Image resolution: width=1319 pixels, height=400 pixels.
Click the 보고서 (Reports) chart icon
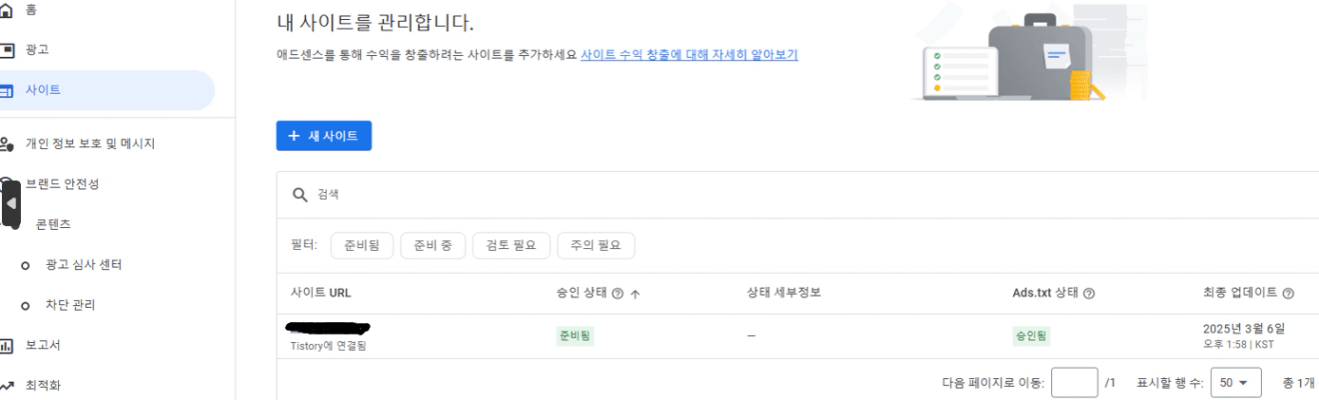tap(9, 346)
